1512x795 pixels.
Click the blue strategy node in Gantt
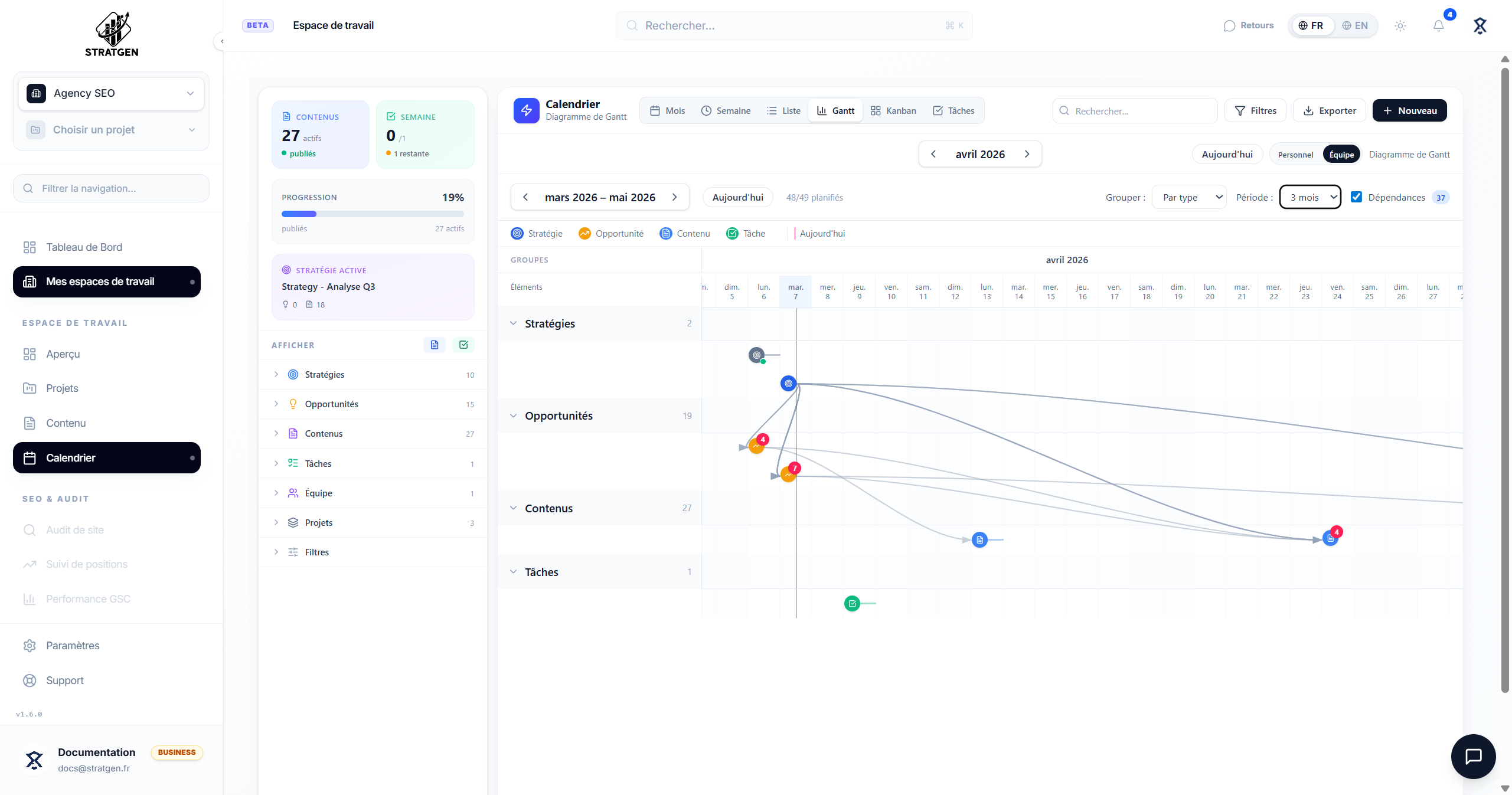coord(788,384)
